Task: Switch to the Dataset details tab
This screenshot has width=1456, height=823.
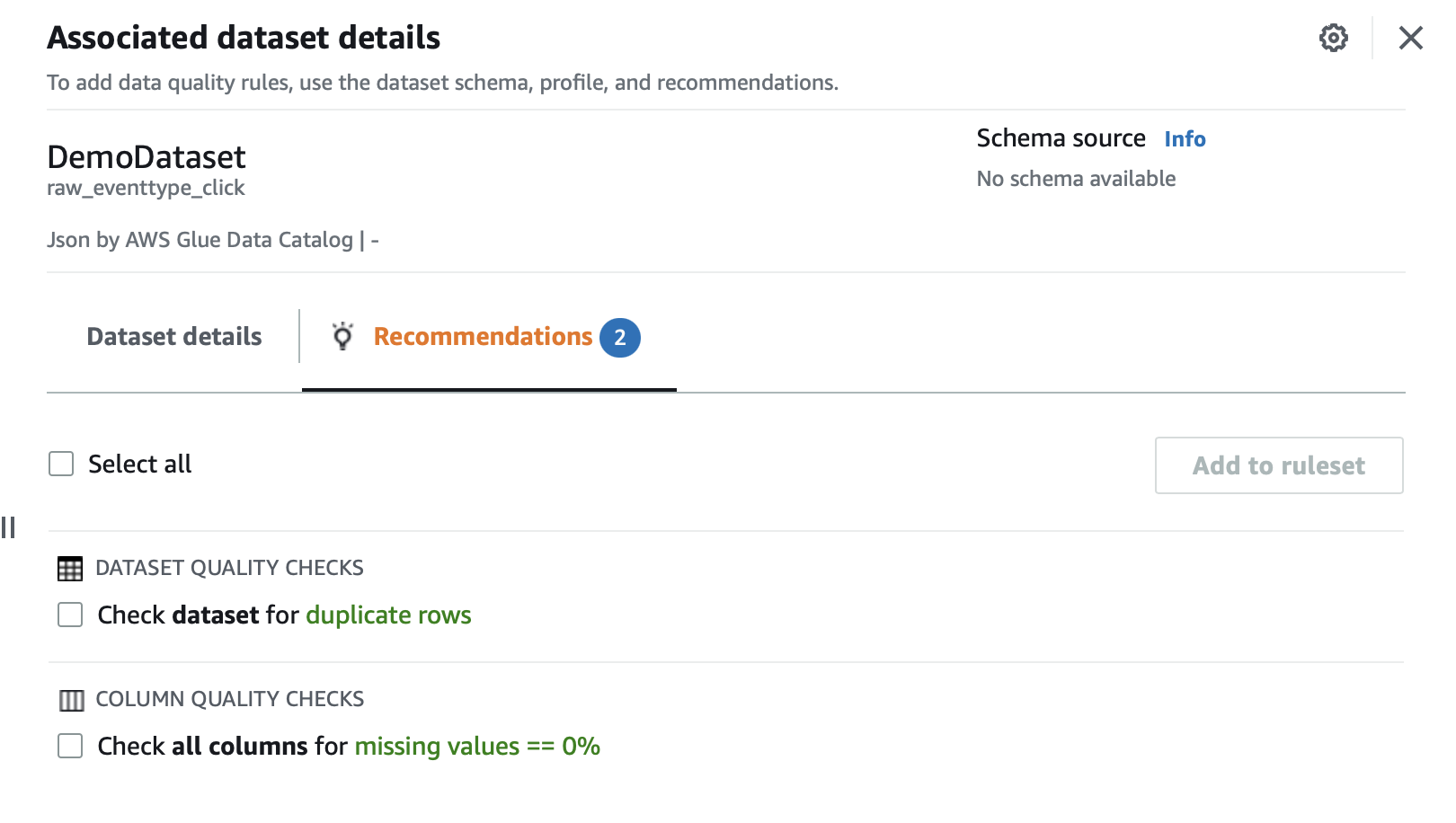Action: pyautogui.click(x=174, y=337)
